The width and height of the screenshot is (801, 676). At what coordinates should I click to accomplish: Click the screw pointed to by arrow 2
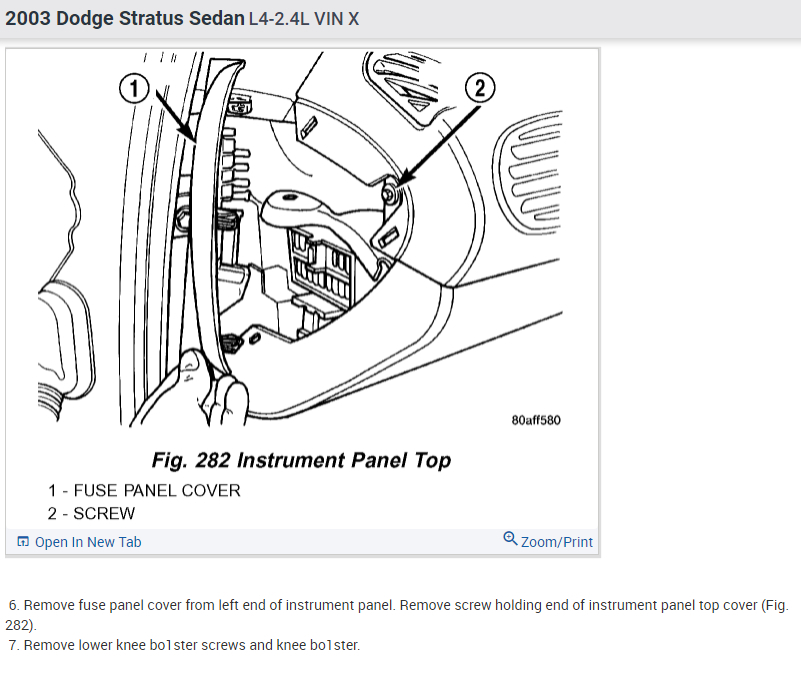pos(390,193)
